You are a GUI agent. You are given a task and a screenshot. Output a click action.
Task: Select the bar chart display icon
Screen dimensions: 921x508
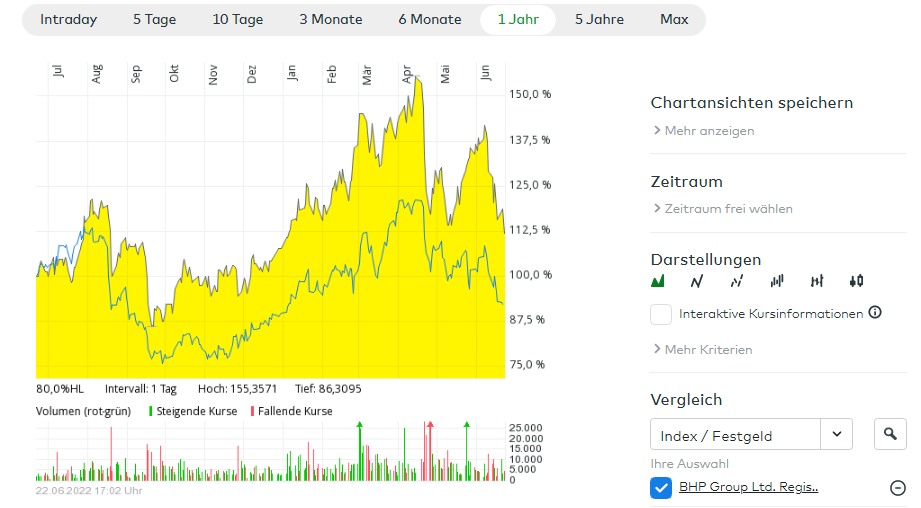777,282
